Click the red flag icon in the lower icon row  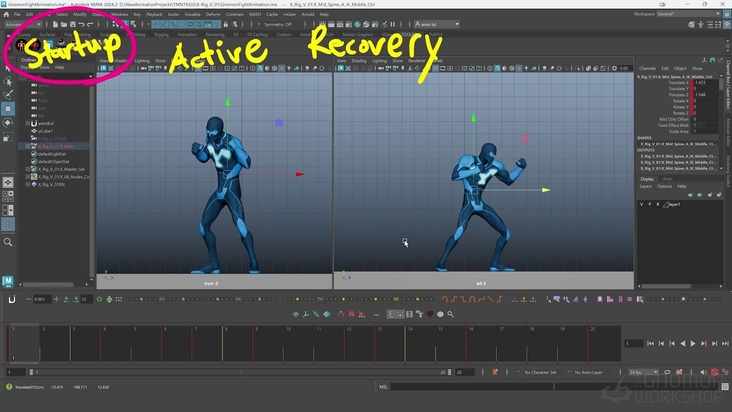(x=352, y=314)
